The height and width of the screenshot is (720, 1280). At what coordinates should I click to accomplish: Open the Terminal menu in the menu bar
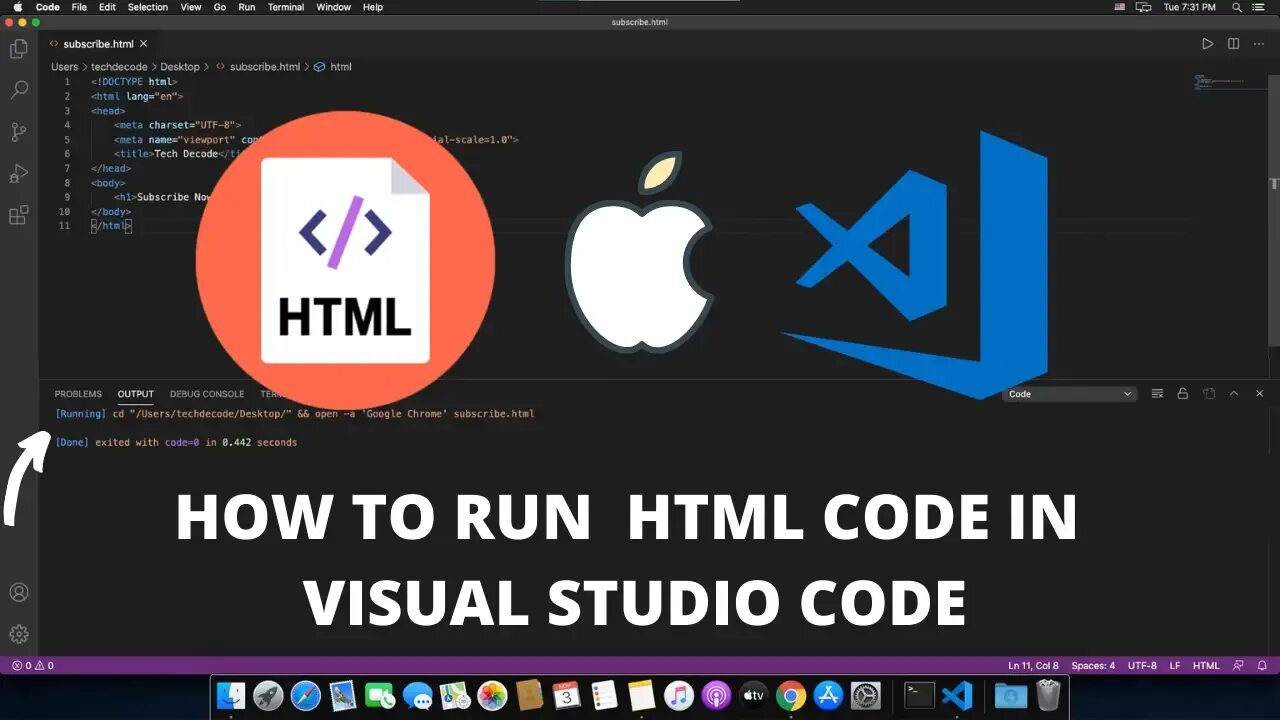[285, 7]
